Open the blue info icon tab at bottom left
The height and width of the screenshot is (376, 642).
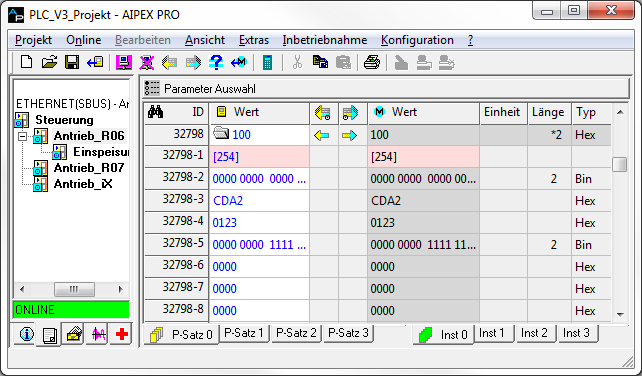[27, 334]
